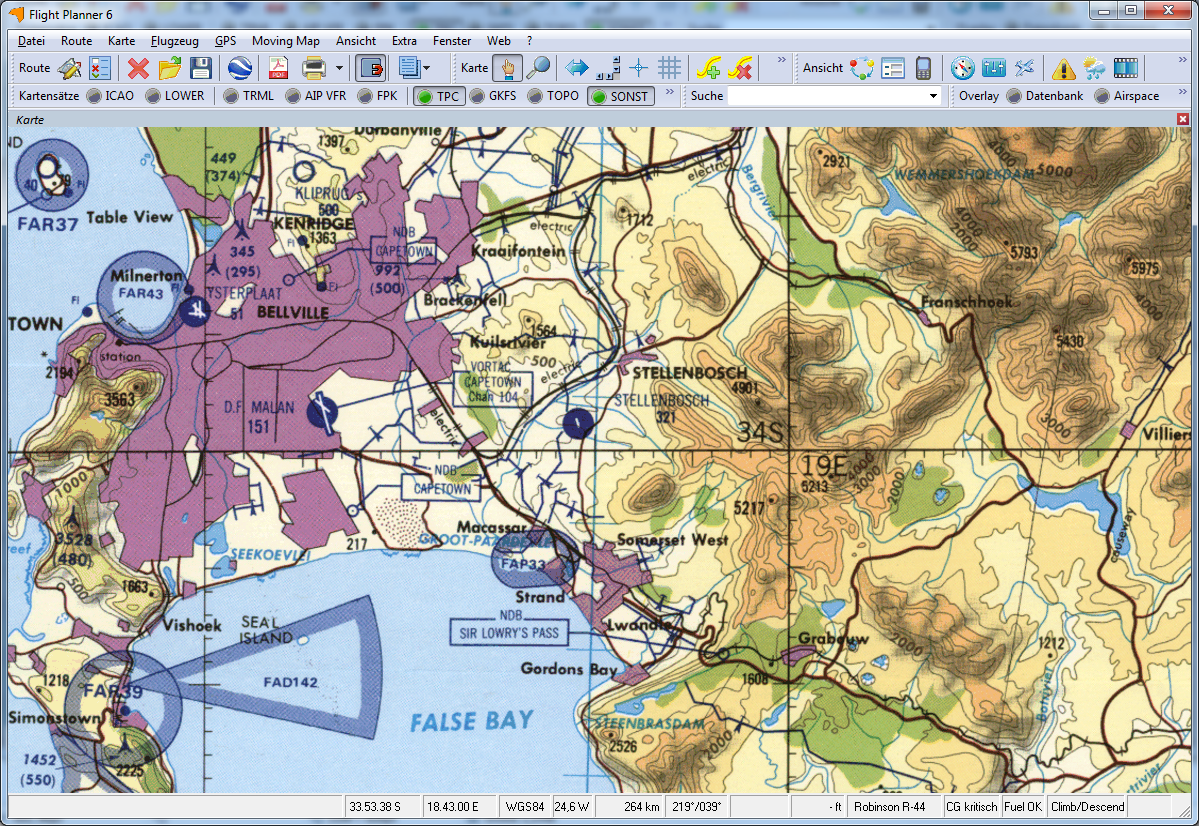
Task: Open a route with the folder icon
Action: tap(170, 68)
